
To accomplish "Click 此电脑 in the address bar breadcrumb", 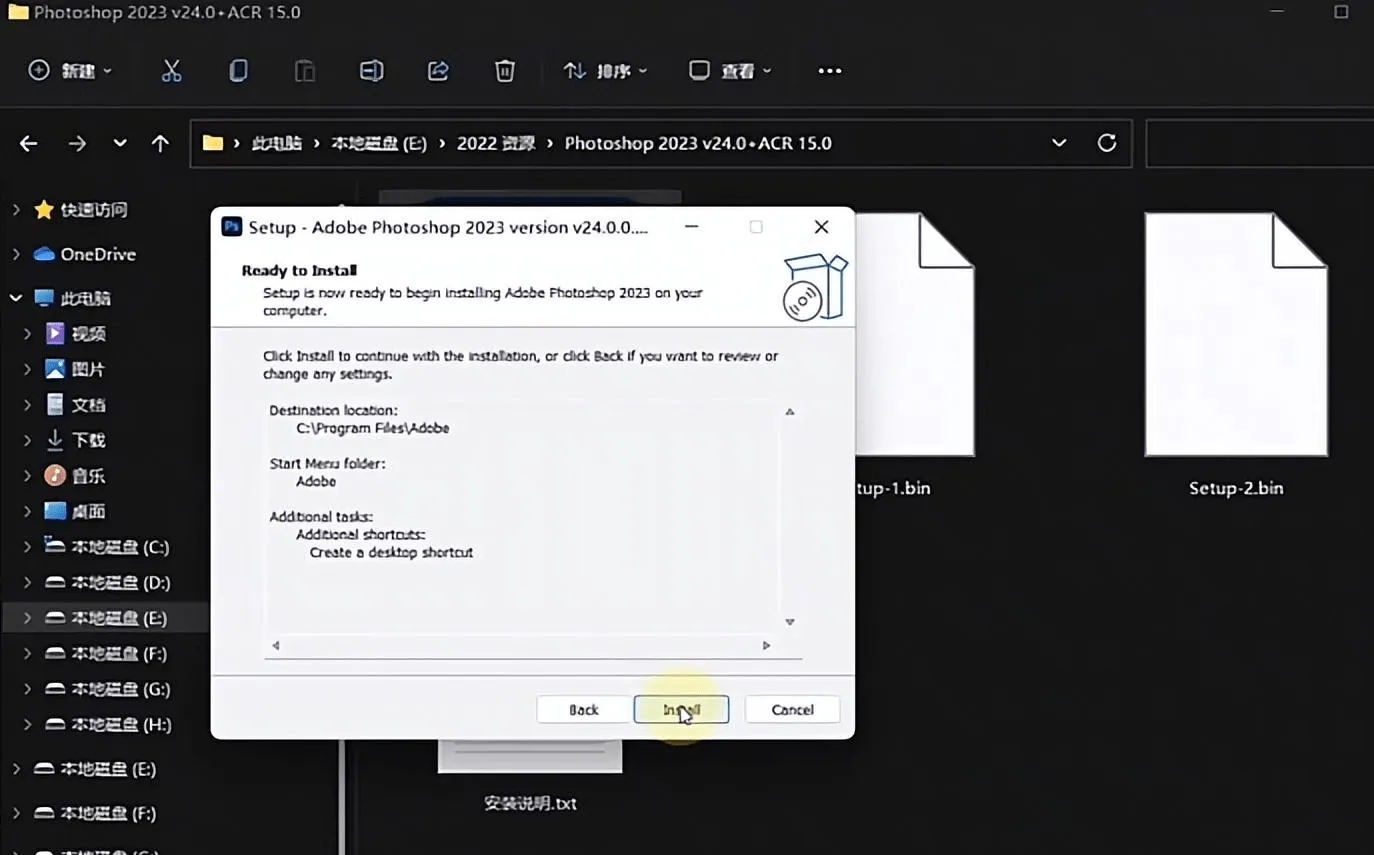I will tap(277, 143).
